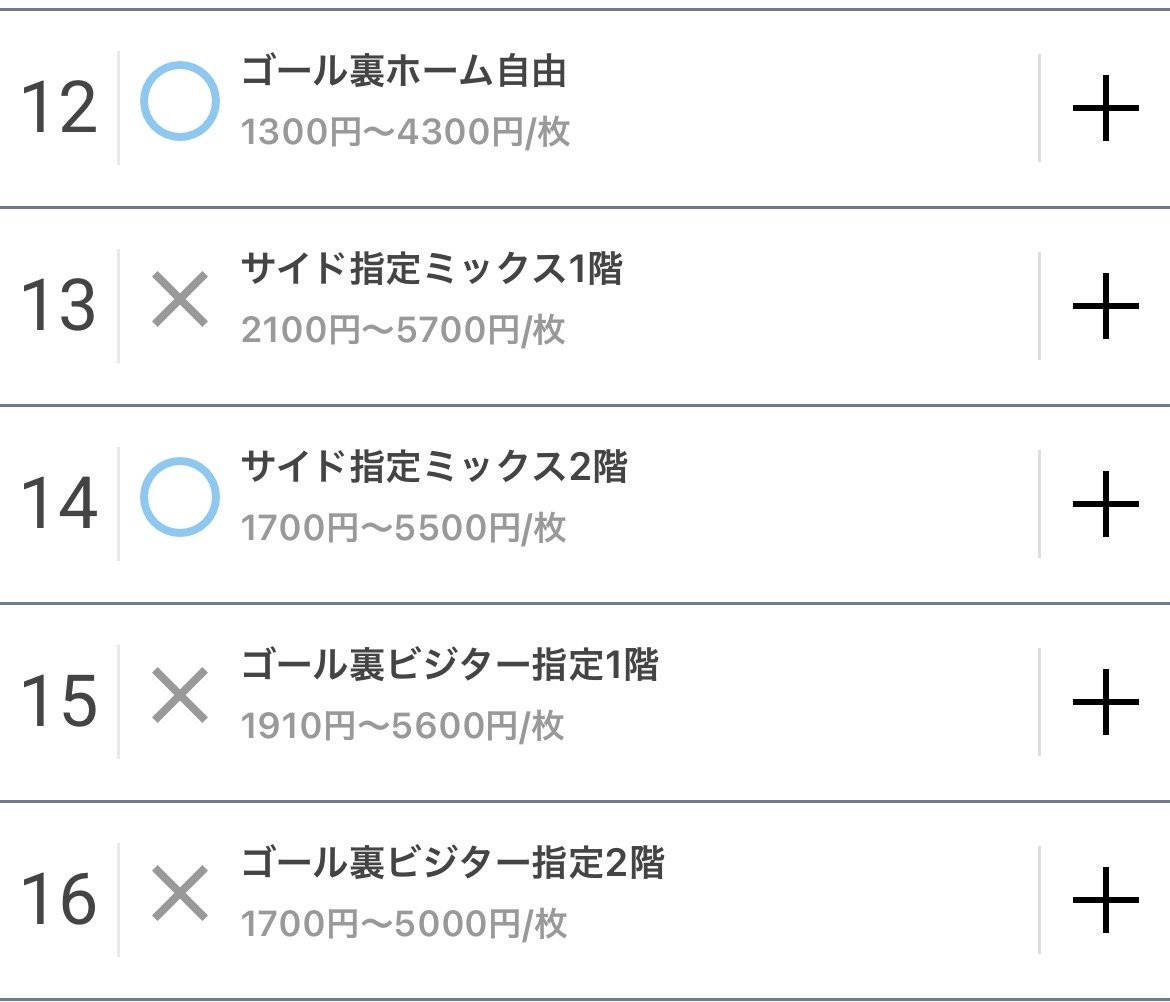Open the サイド指定ミックス2階 seat type
This screenshot has height=1002, width=1170.
click(x=434, y=468)
